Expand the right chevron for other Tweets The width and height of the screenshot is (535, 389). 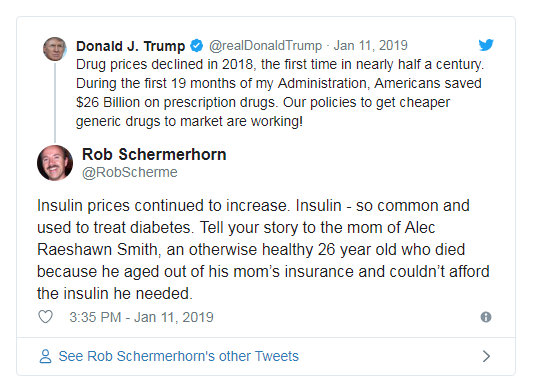coord(487,356)
